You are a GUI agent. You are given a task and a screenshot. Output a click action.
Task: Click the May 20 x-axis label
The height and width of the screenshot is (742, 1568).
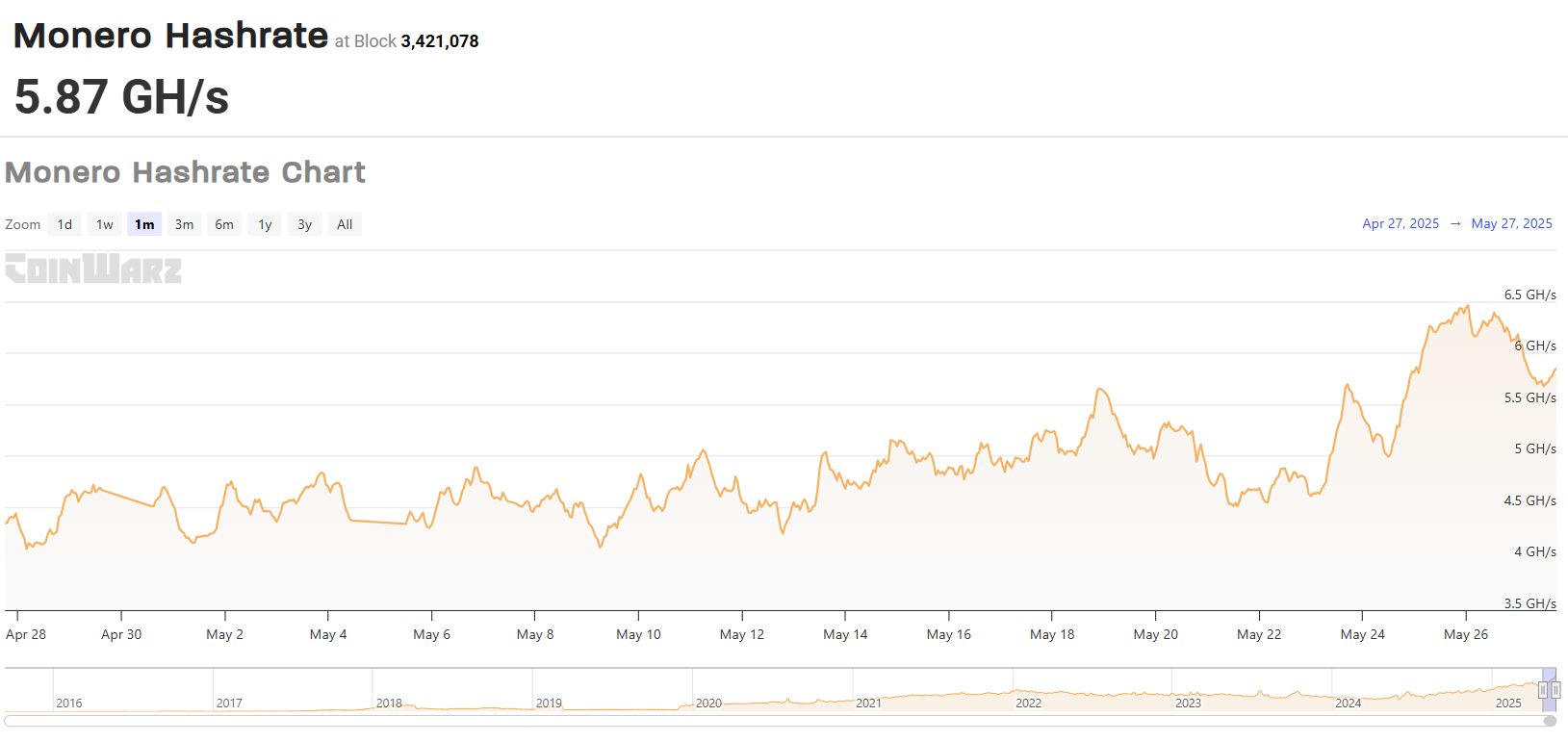point(1155,634)
